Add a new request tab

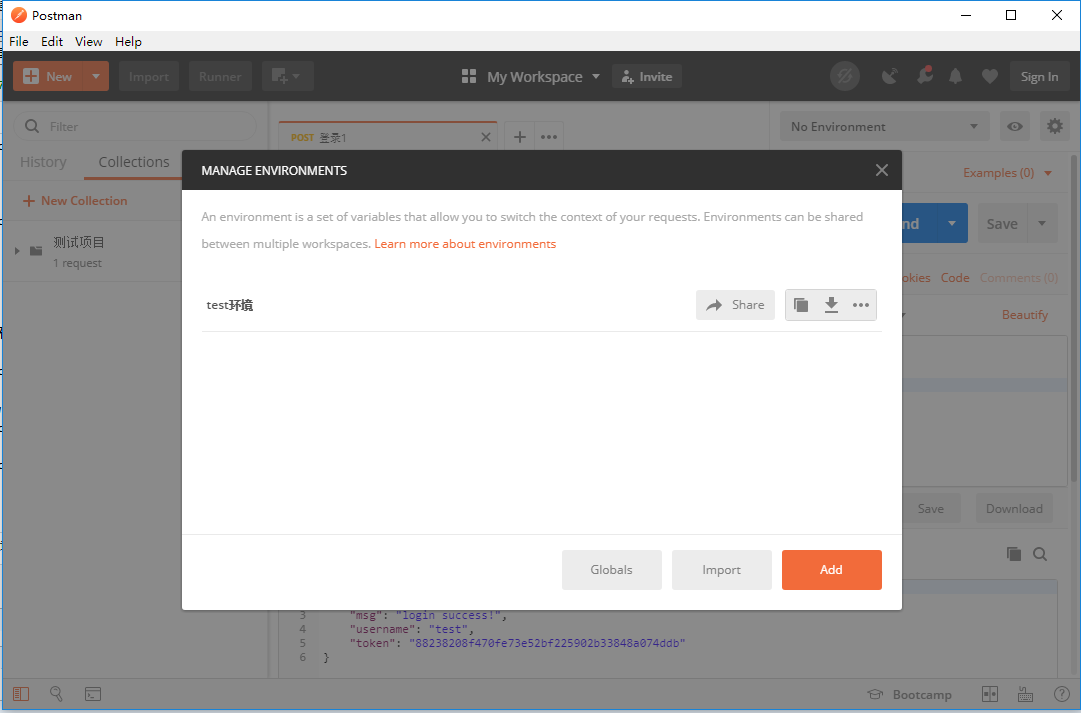coord(520,137)
